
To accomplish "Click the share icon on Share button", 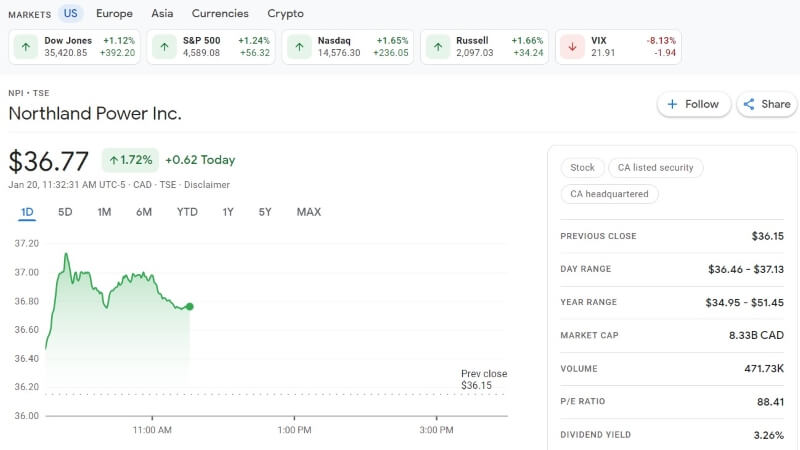I will [748, 104].
